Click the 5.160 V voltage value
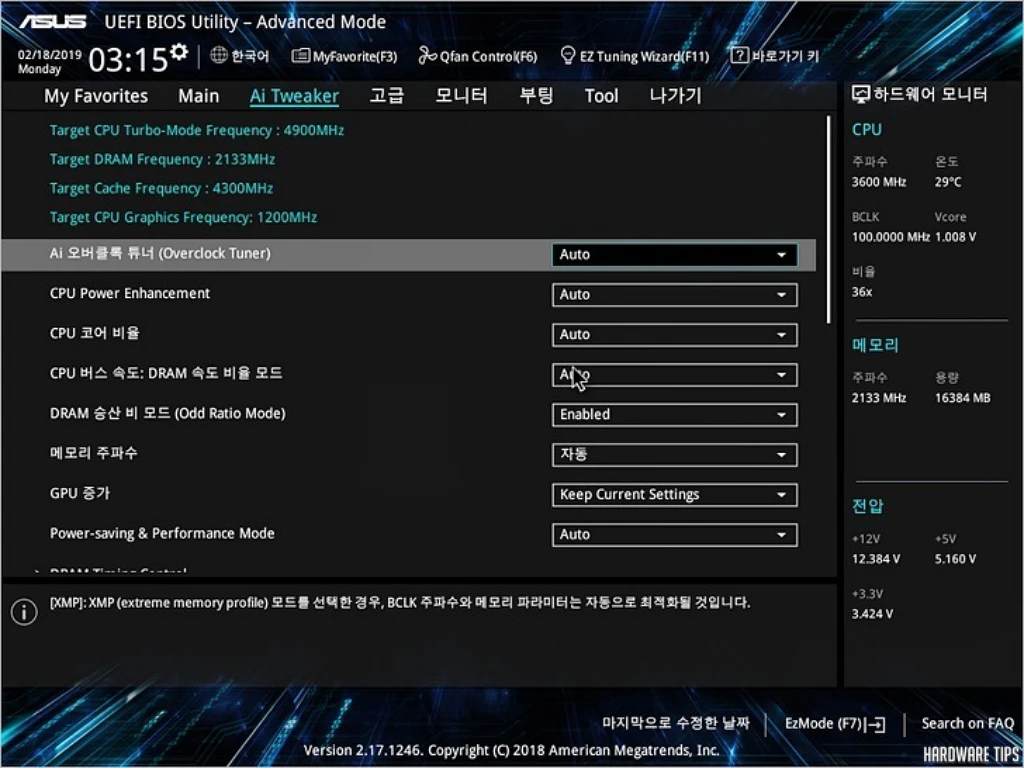 [x=955, y=559]
